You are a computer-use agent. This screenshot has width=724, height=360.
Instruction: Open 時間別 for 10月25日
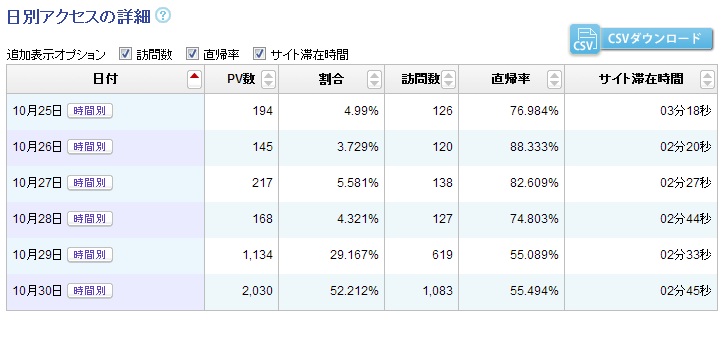(x=90, y=111)
